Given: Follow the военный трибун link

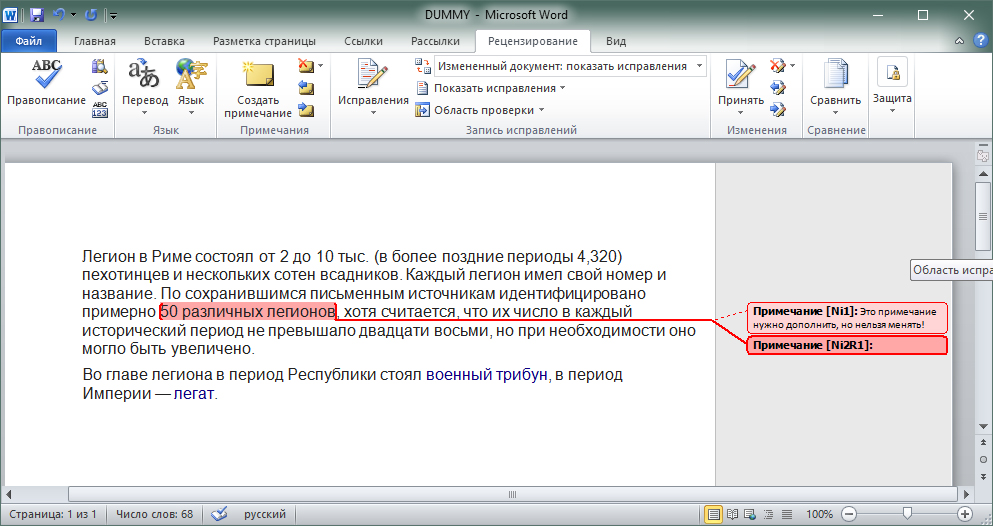Looking at the screenshot, I should (x=486, y=375).
